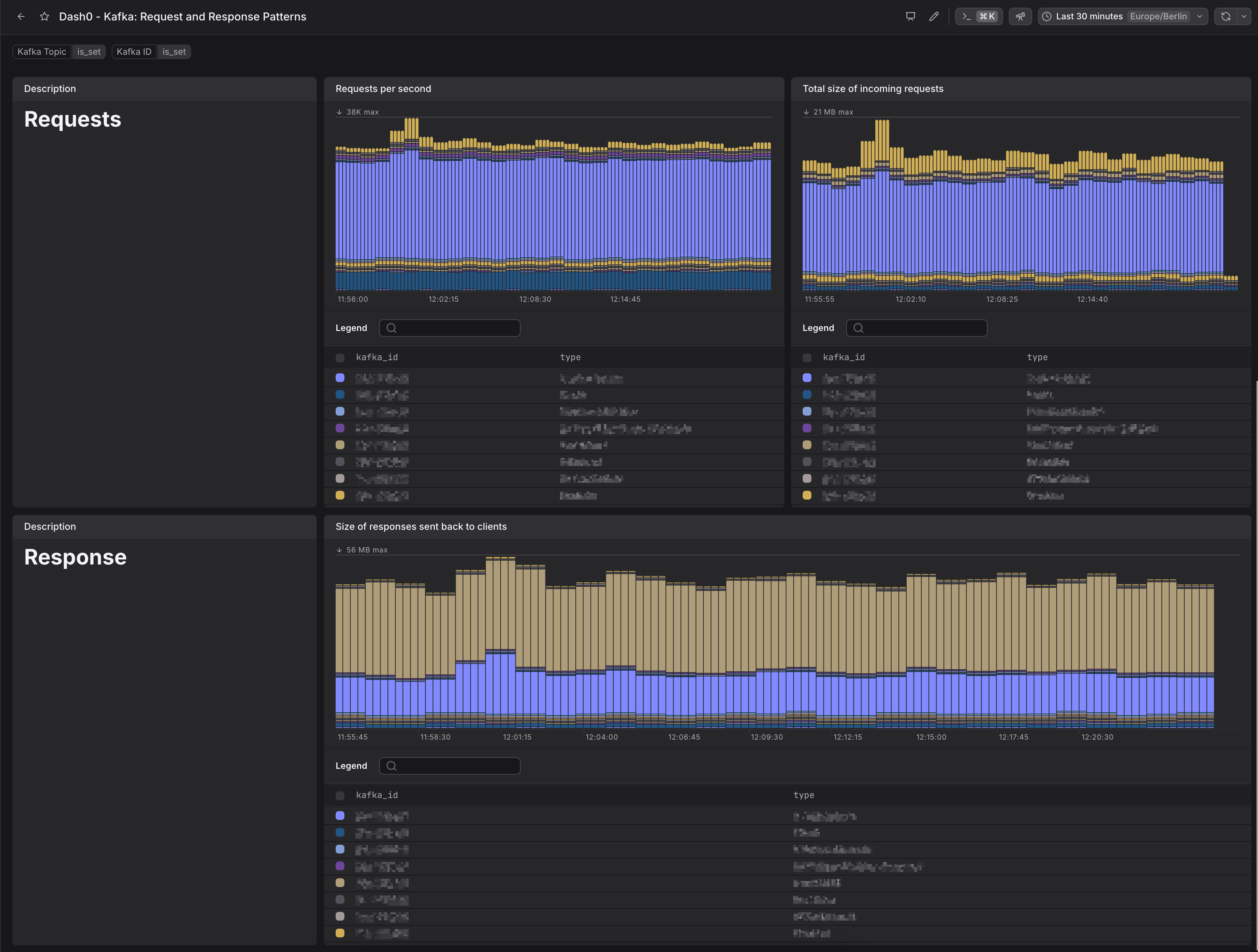The width and height of the screenshot is (1258, 952).
Task: Click the refresh dashboard icon
Action: click(1226, 16)
